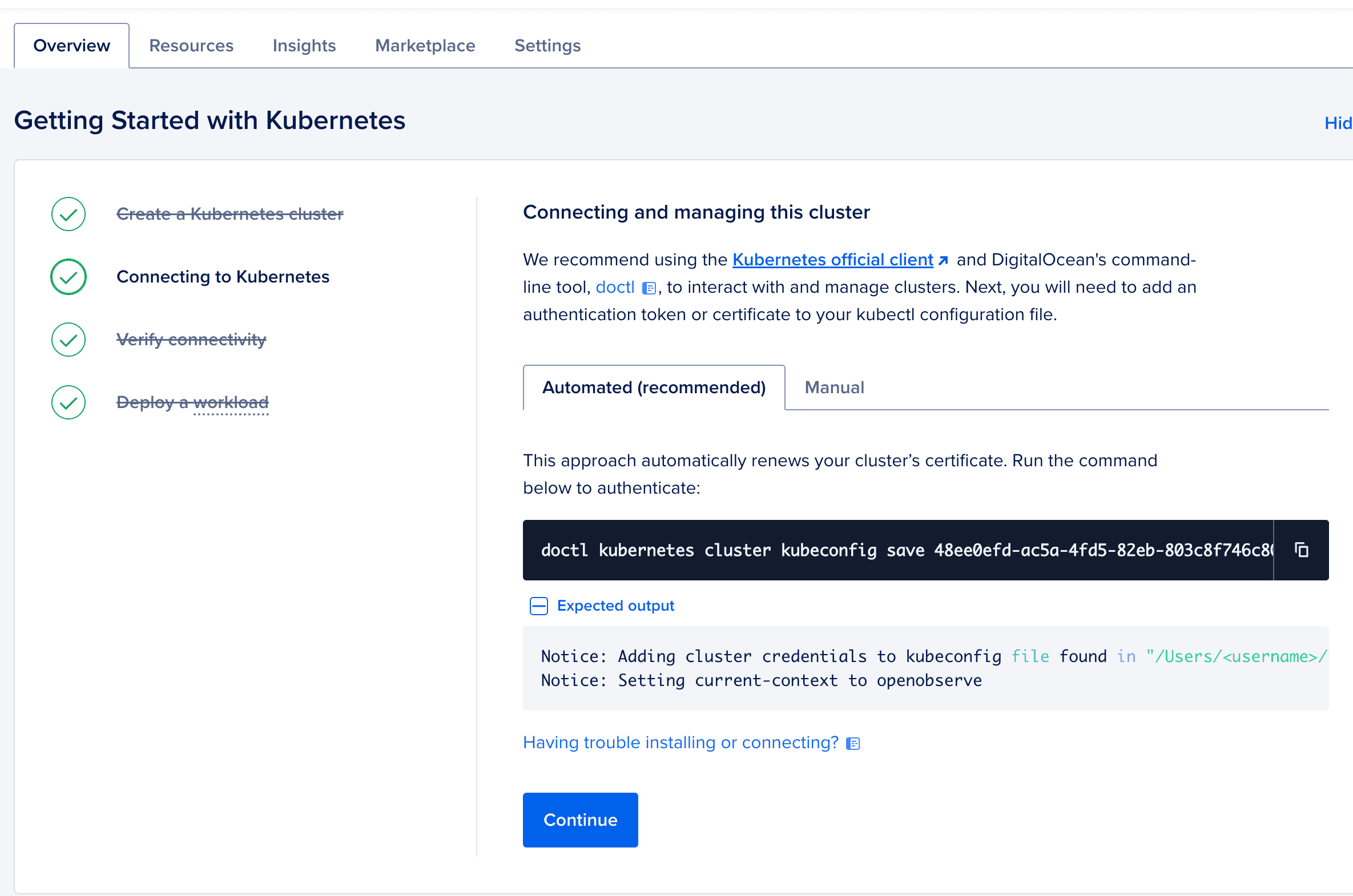Image resolution: width=1353 pixels, height=896 pixels.
Task: Collapse the Expected output section
Action: (x=538, y=606)
